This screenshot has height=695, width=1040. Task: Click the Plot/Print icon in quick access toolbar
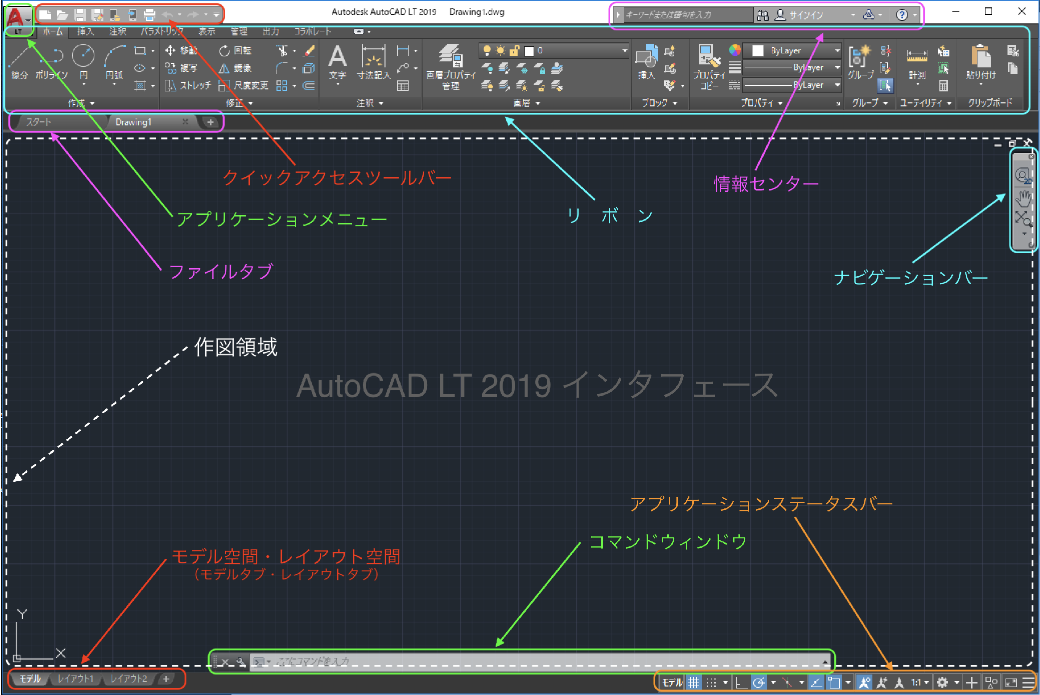tap(149, 15)
